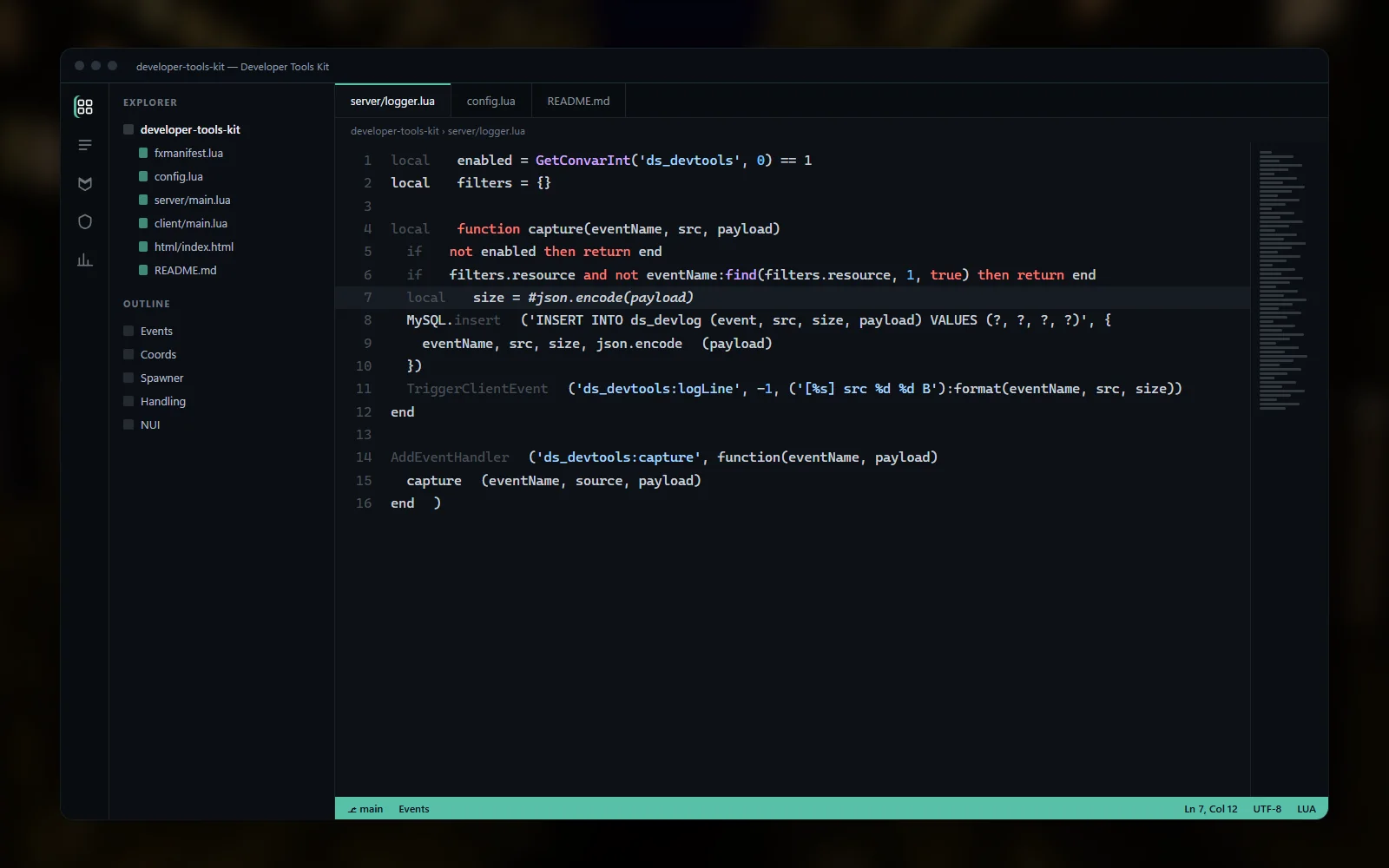Click the UTF-8 encoding indicator
Screen dimensions: 1389x868
[1267, 809]
